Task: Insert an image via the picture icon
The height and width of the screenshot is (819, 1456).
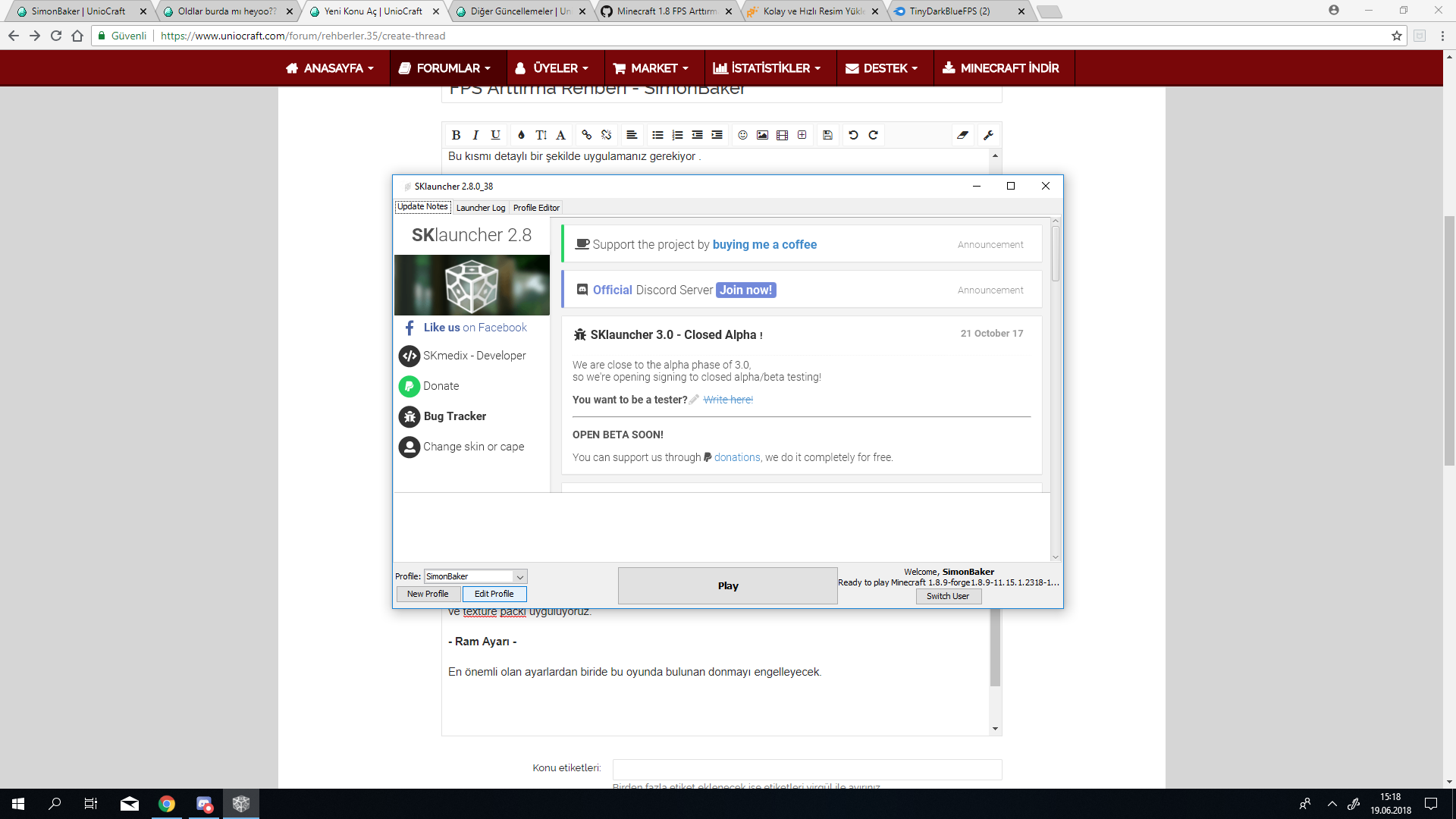Action: [762, 135]
